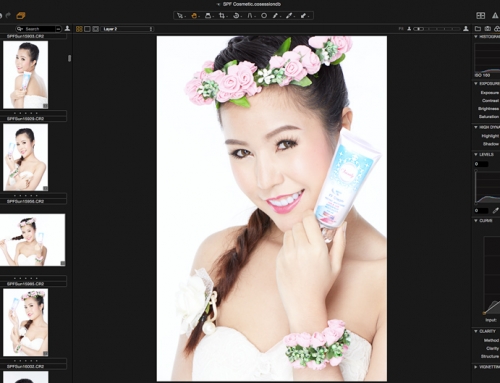Click inside the Search field
The width and height of the screenshot is (500, 383).
(38, 29)
